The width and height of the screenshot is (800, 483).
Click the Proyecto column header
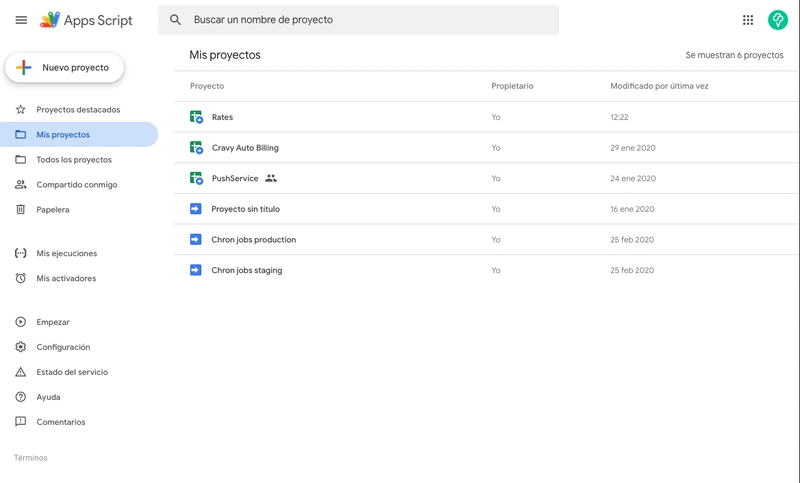(x=207, y=86)
